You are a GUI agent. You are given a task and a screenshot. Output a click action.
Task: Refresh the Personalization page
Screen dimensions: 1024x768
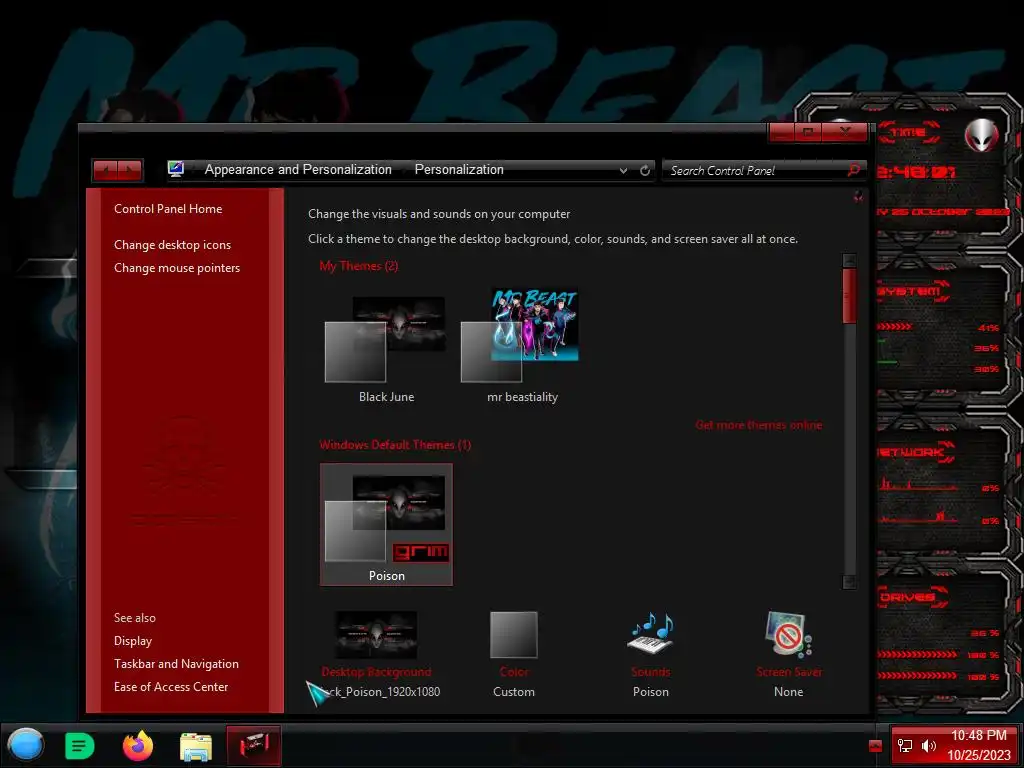pos(645,170)
